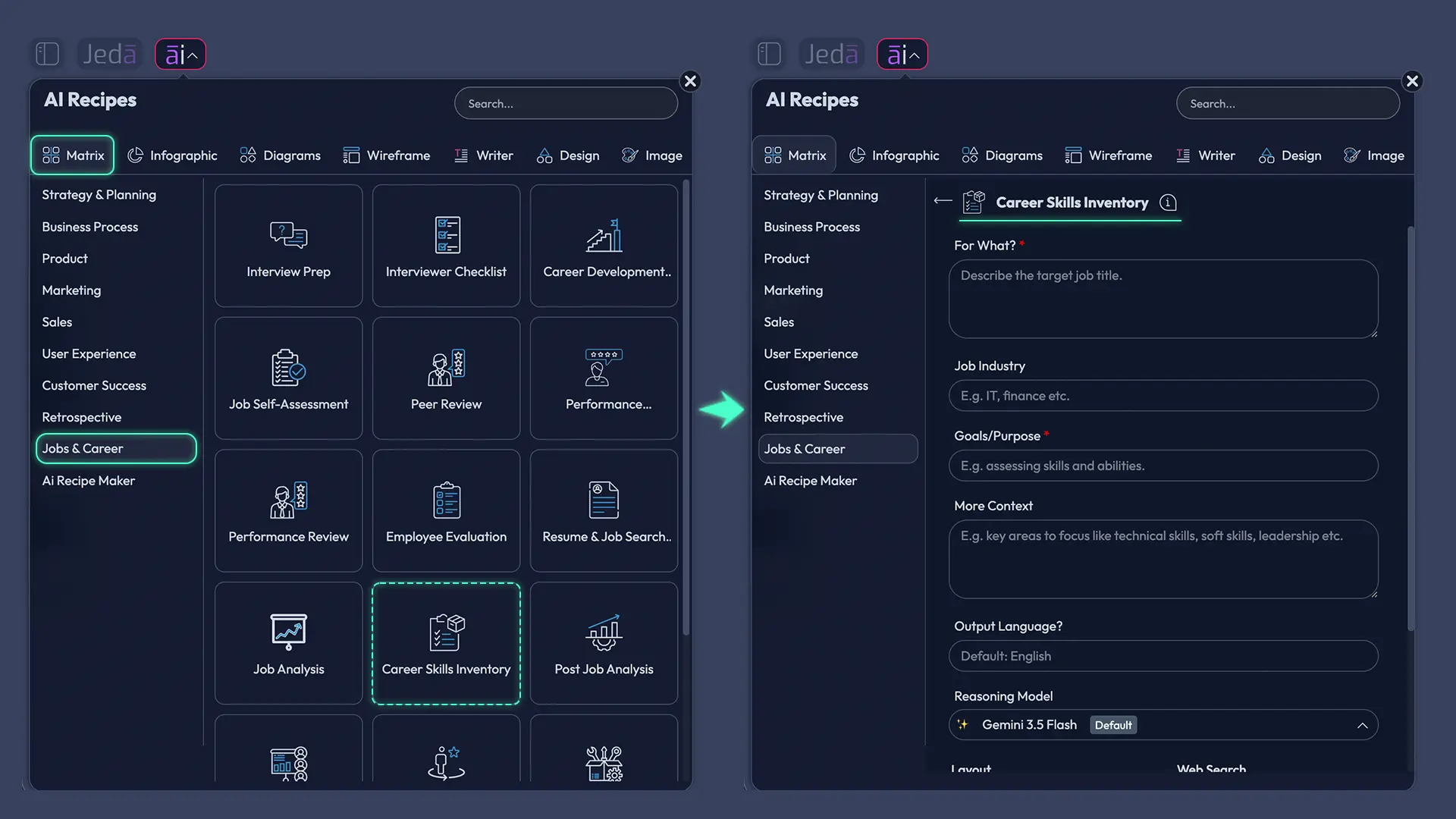Expand the AI menu button in right window
Image resolution: width=1456 pixels, height=819 pixels.
(x=902, y=54)
